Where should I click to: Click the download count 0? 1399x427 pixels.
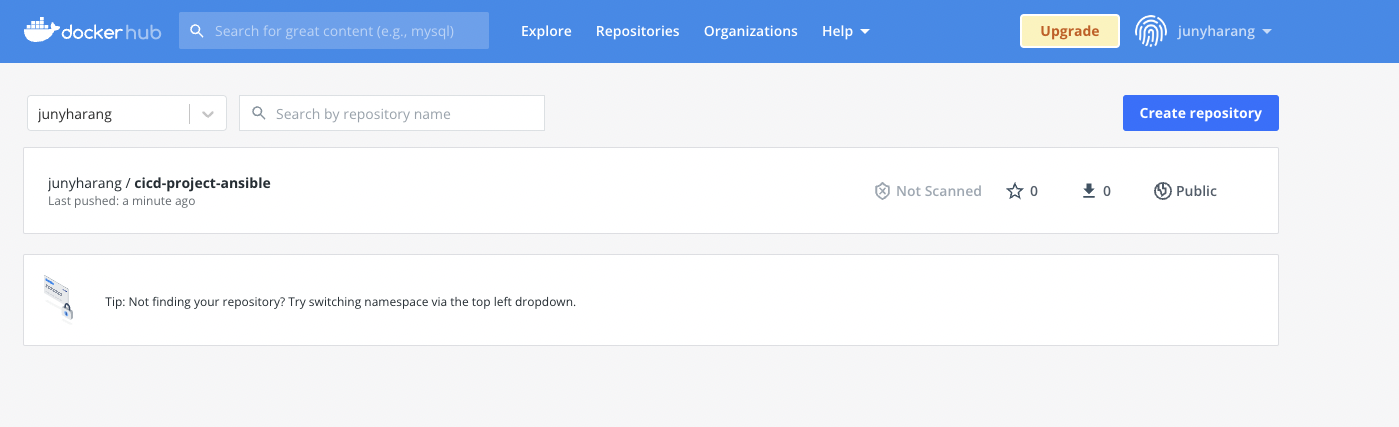(1107, 191)
